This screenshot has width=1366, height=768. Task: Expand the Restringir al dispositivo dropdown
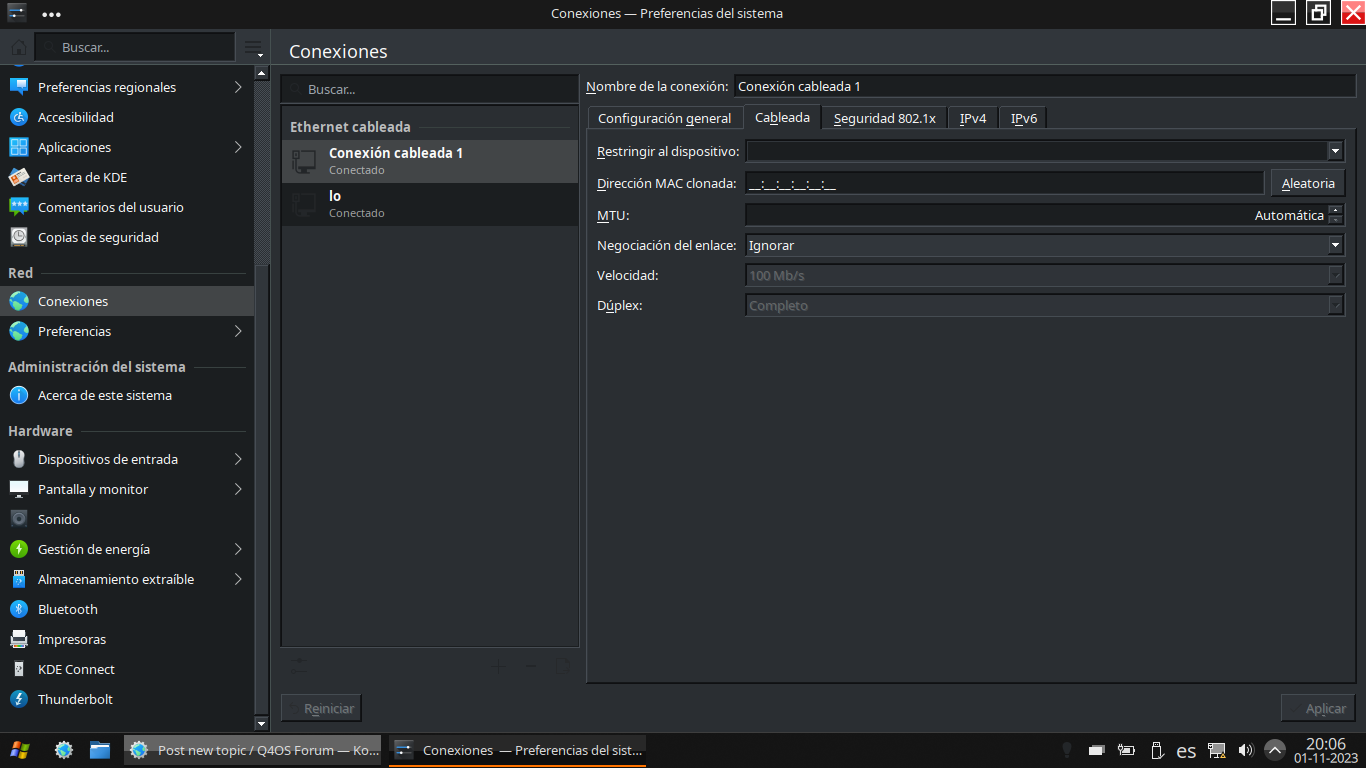1334,151
